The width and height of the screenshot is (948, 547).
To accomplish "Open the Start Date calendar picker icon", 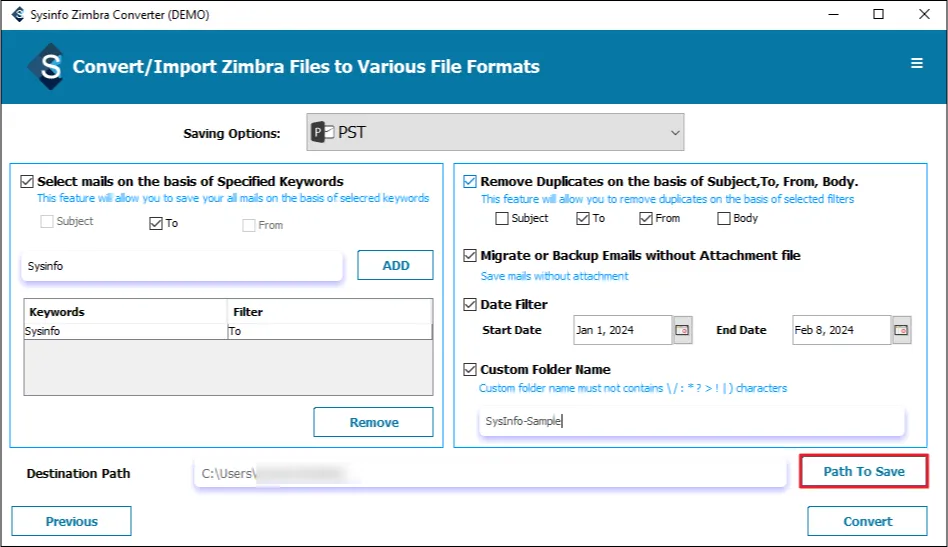I will coord(683,330).
